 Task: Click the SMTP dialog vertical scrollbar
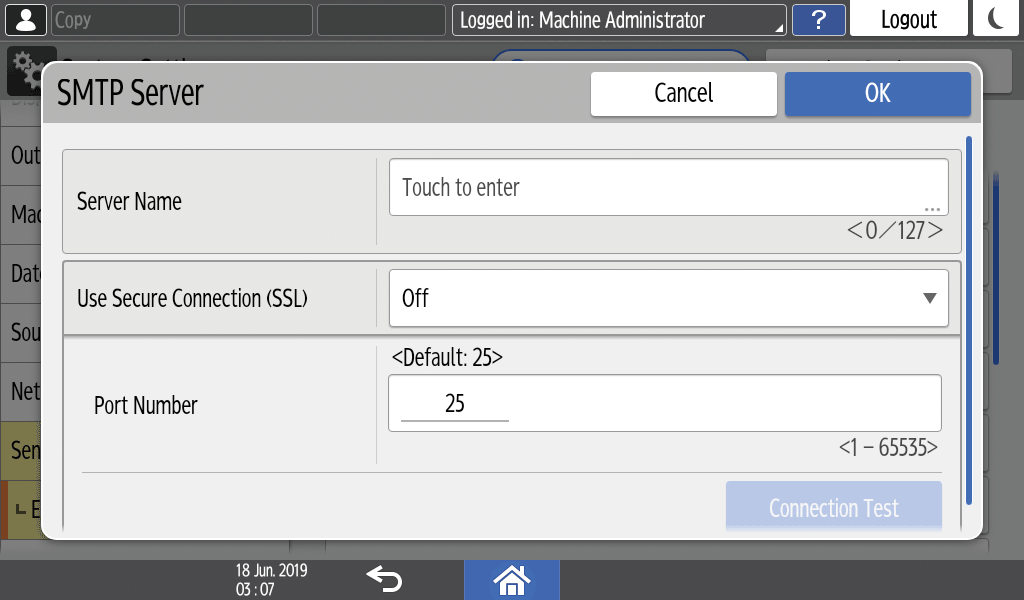pos(968,320)
